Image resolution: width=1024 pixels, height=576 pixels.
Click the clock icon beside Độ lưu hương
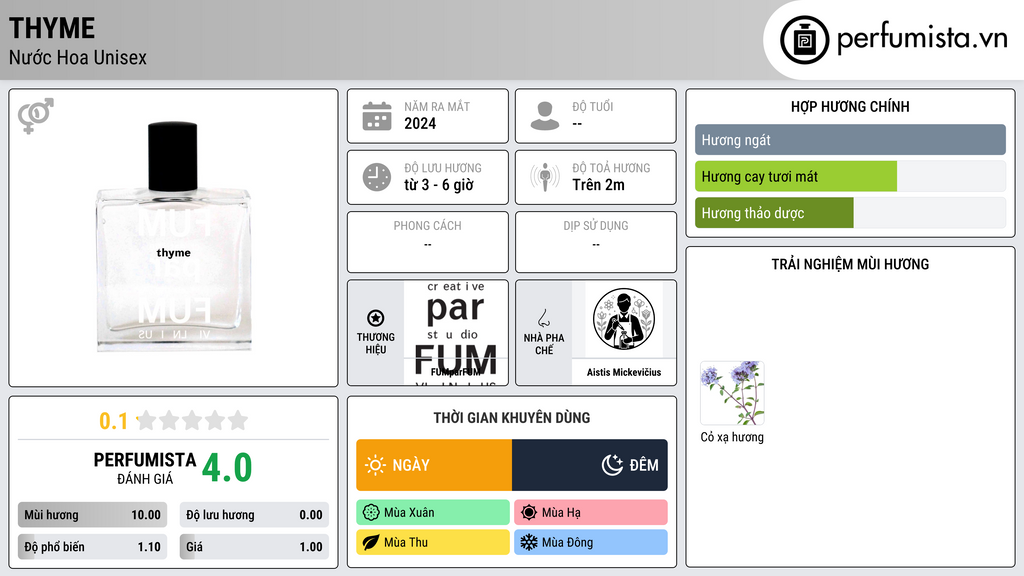point(377,177)
